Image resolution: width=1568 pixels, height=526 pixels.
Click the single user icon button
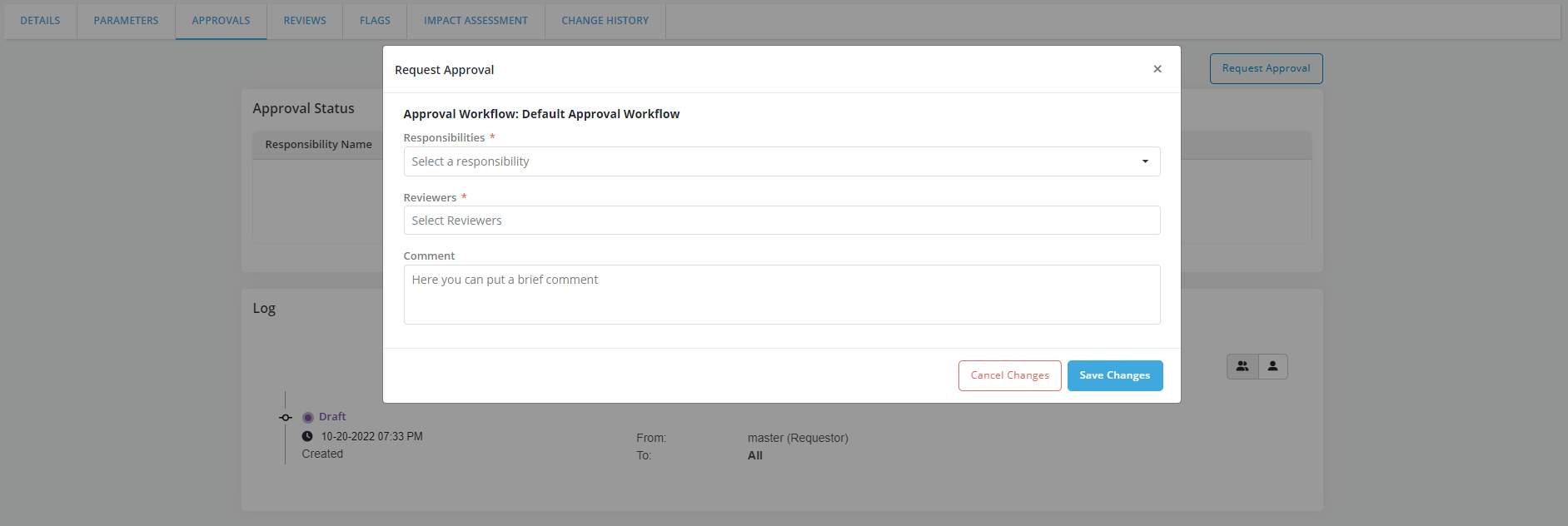click(x=1272, y=366)
